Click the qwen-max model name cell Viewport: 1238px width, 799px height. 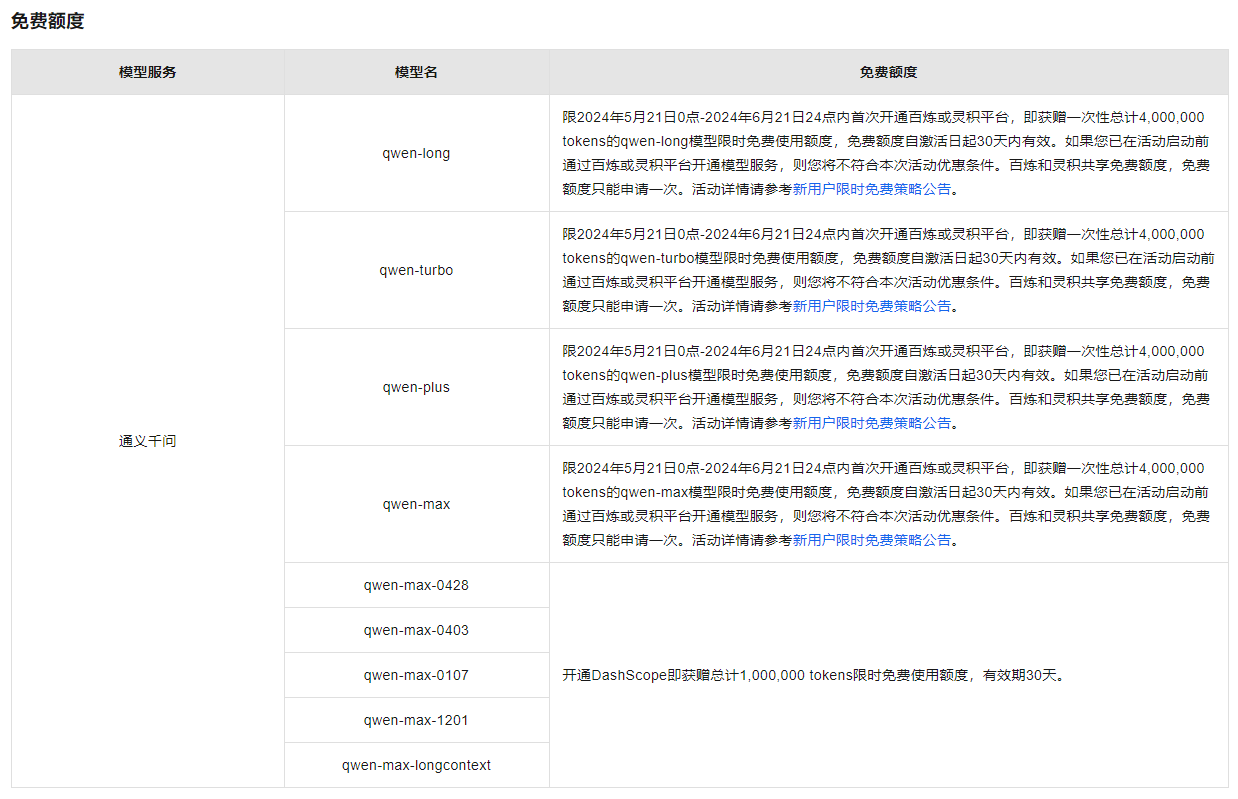pyautogui.click(x=416, y=504)
